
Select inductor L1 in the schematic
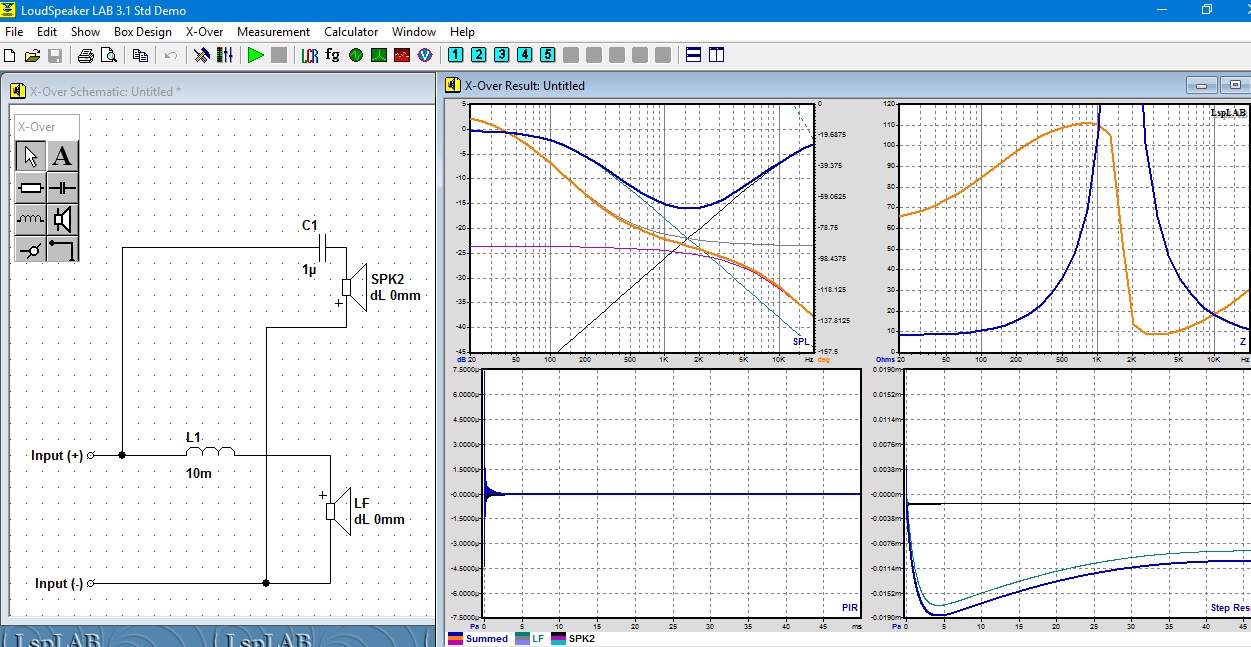[210, 452]
